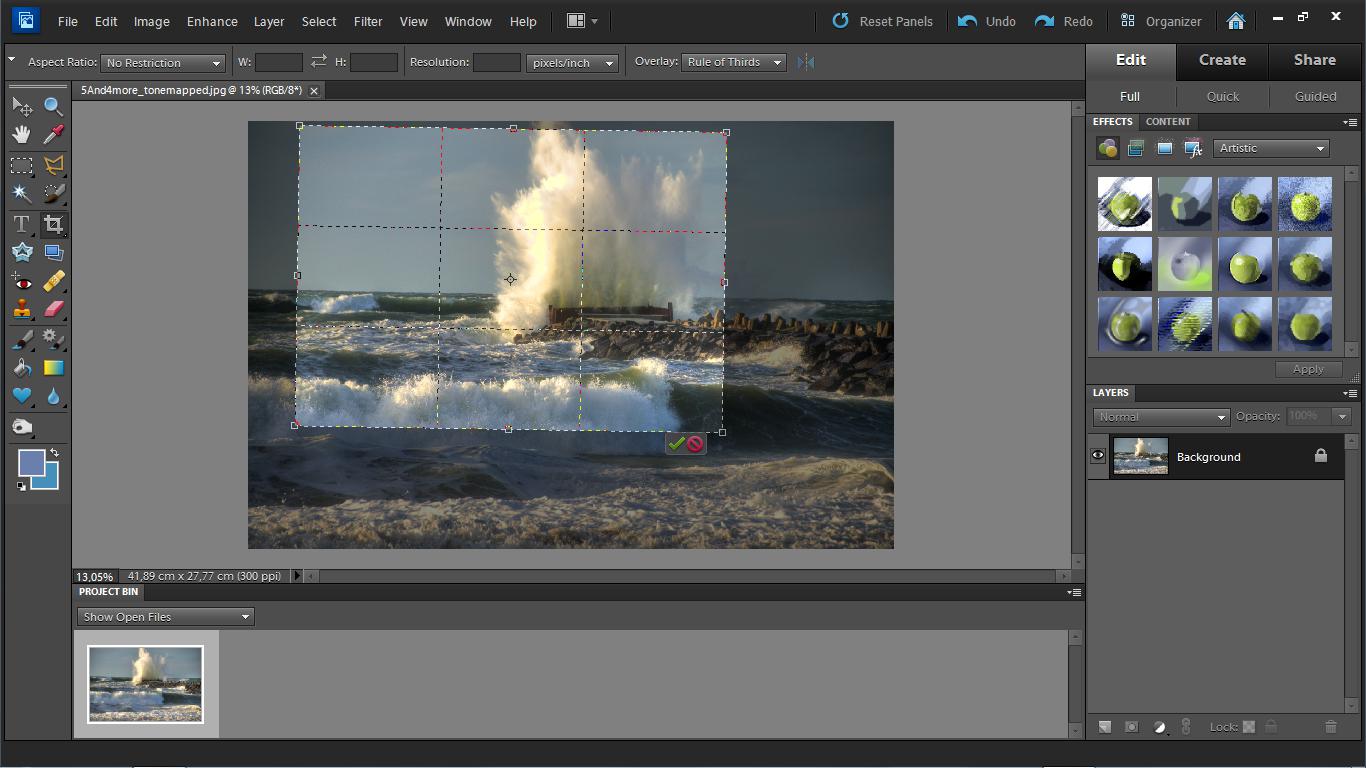Click the foreground color swatch
The height and width of the screenshot is (768, 1366).
pos(31,463)
